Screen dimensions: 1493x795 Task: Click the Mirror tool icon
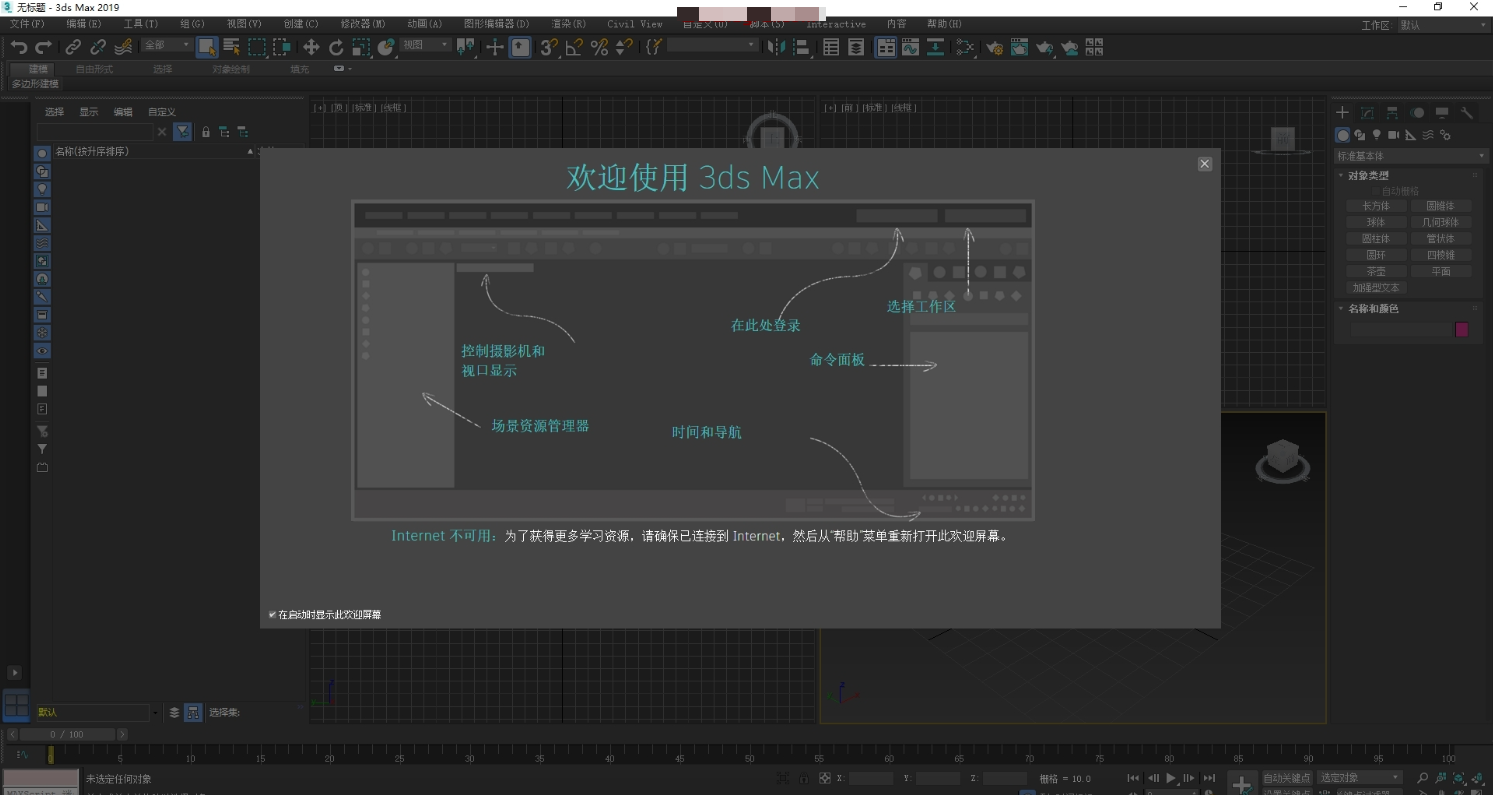click(x=776, y=47)
